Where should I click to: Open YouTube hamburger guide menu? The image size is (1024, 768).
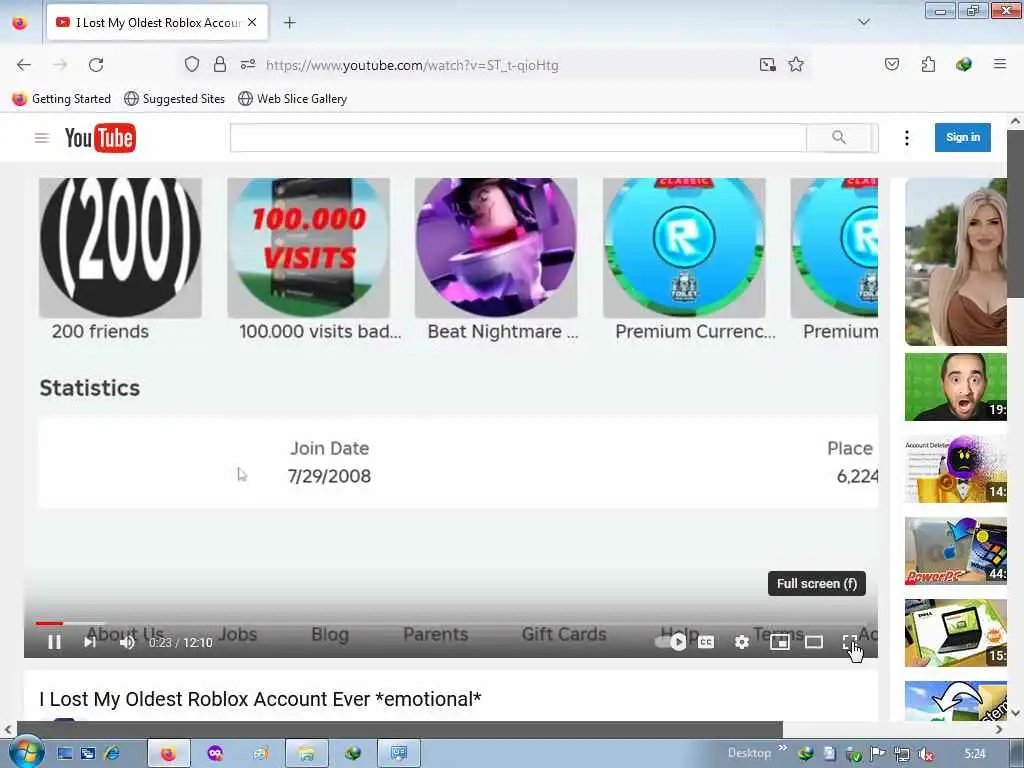click(42, 138)
